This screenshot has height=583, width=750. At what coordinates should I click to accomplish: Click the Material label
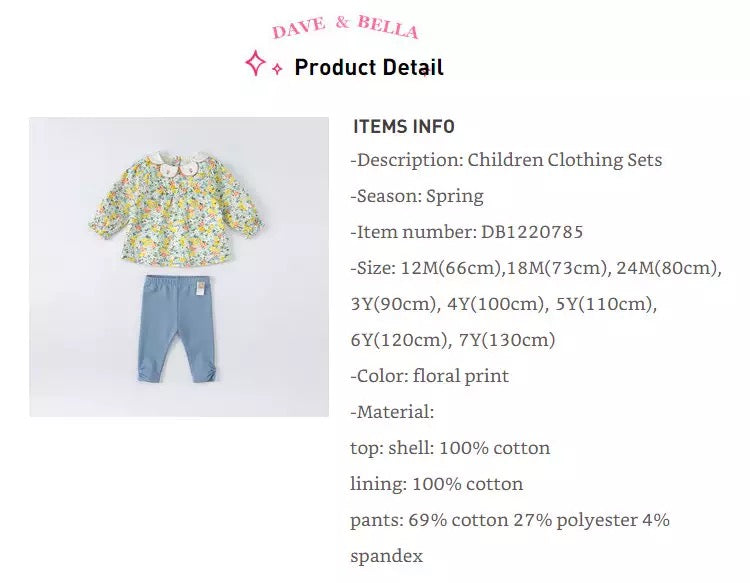[392, 412]
